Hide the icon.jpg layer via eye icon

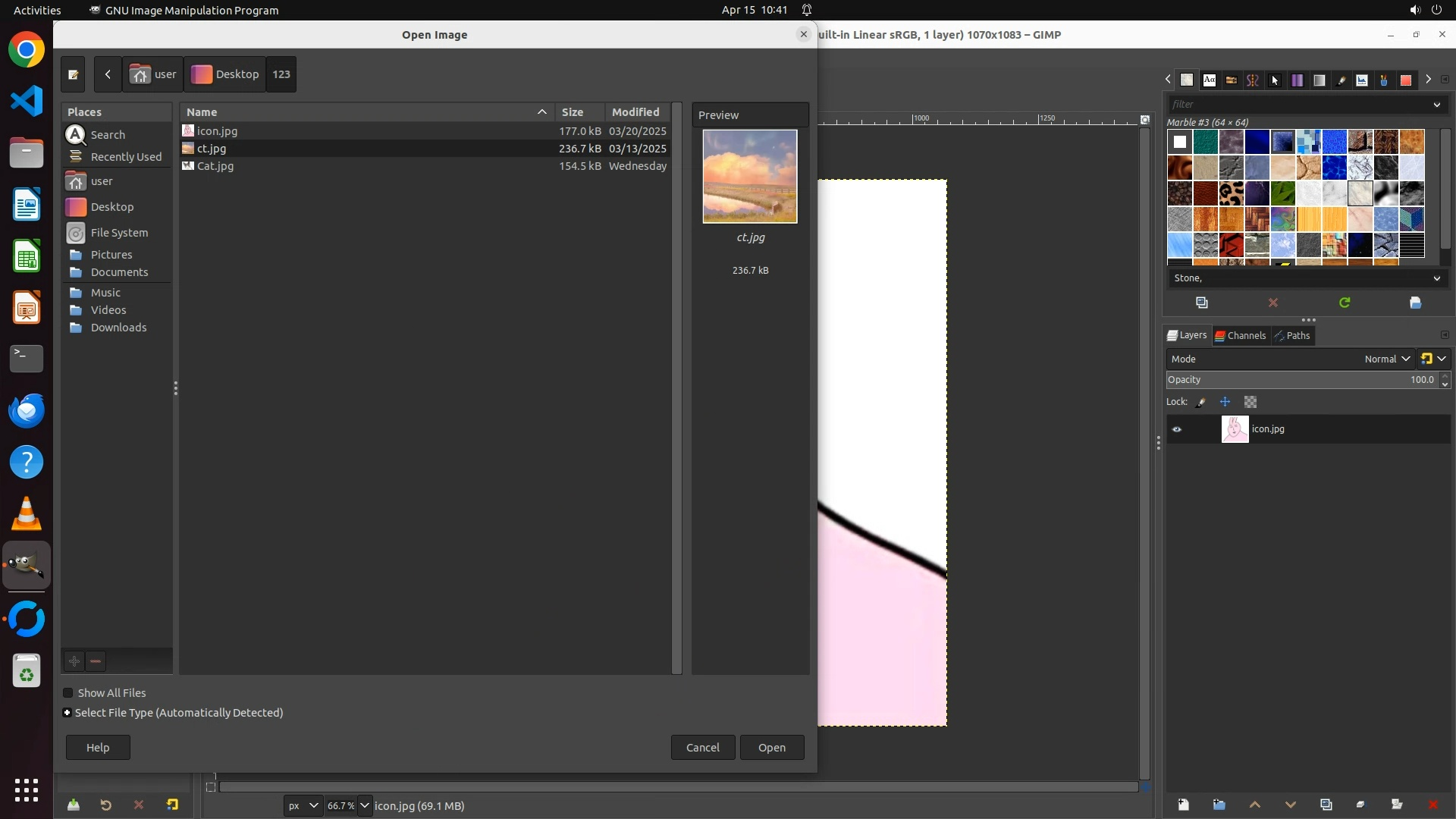[1177, 429]
